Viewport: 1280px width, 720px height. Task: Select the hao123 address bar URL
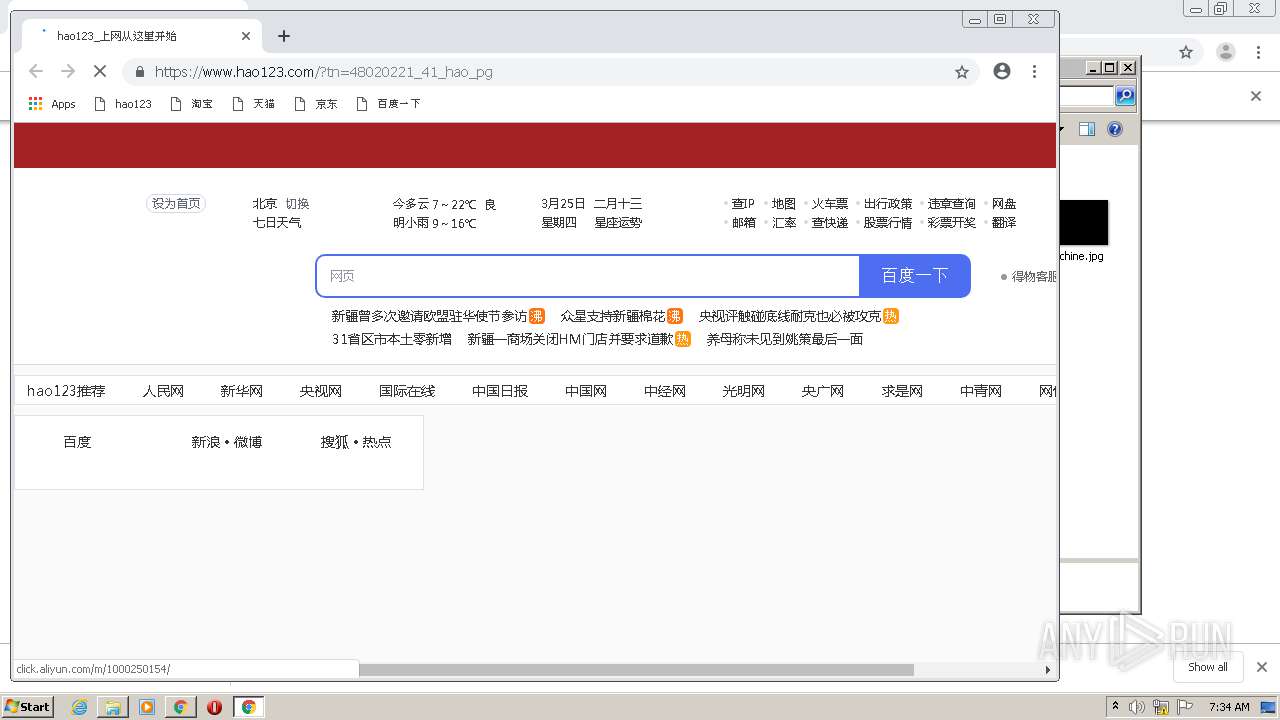pyautogui.click(x=323, y=72)
